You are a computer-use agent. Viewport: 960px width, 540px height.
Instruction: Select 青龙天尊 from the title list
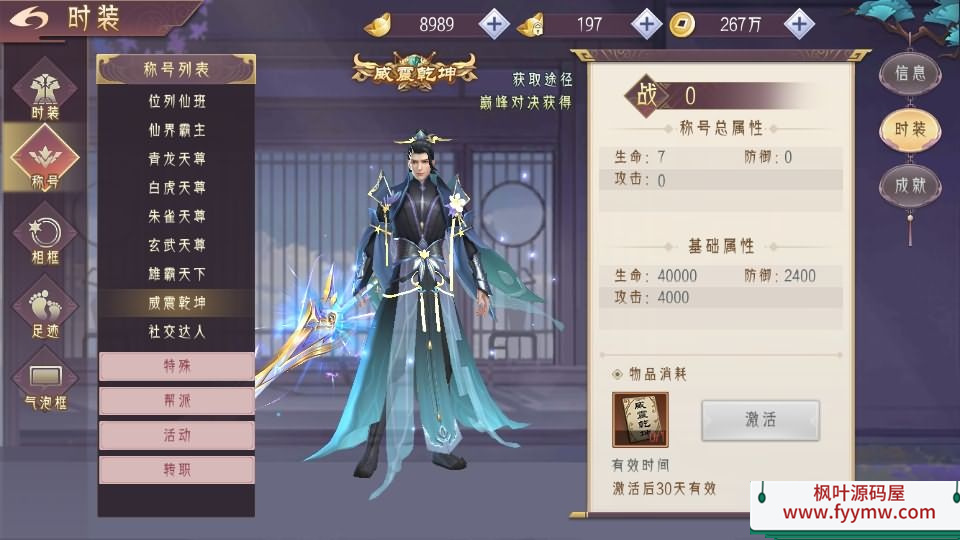coord(176,159)
